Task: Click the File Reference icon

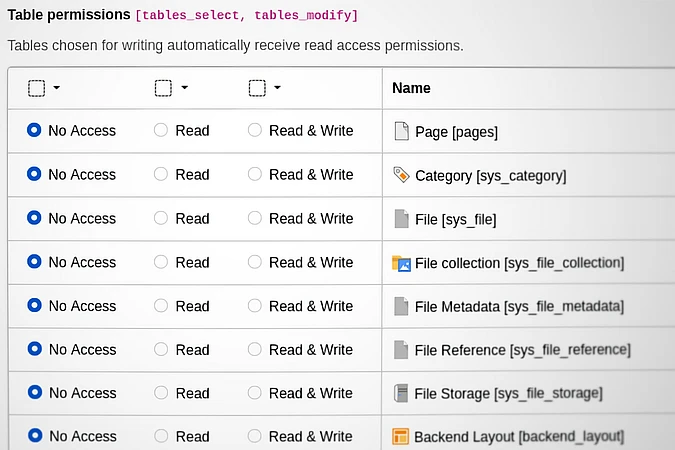Action: click(401, 350)
